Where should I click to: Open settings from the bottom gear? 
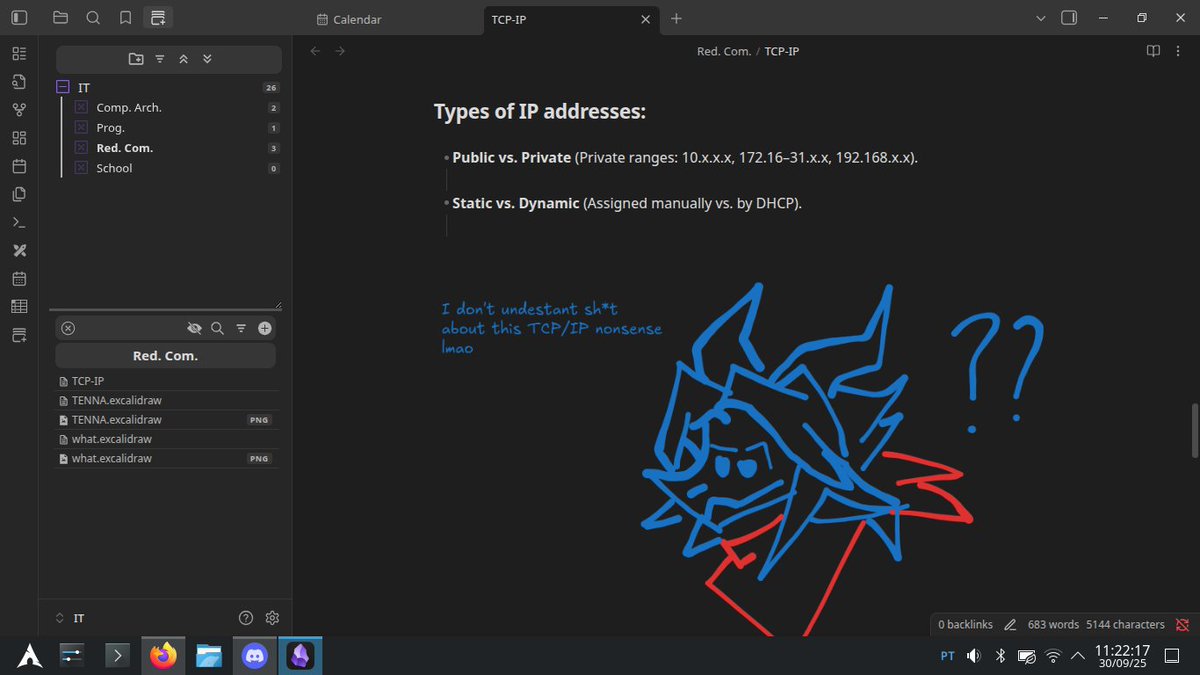point(272,618)
